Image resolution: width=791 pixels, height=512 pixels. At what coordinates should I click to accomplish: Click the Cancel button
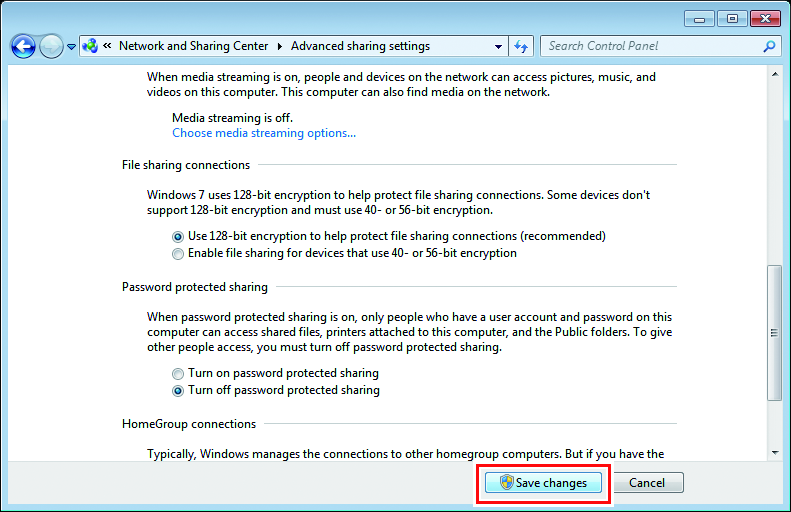pyautogui.click(x=648, y=483)
